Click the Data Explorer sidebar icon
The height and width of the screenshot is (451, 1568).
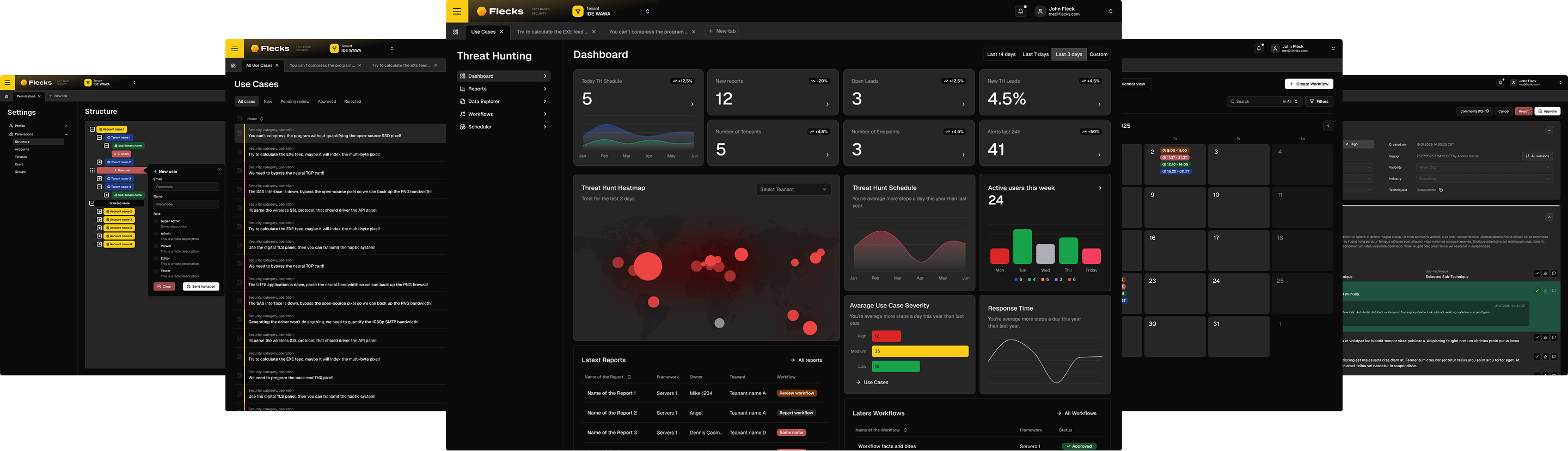463,102
